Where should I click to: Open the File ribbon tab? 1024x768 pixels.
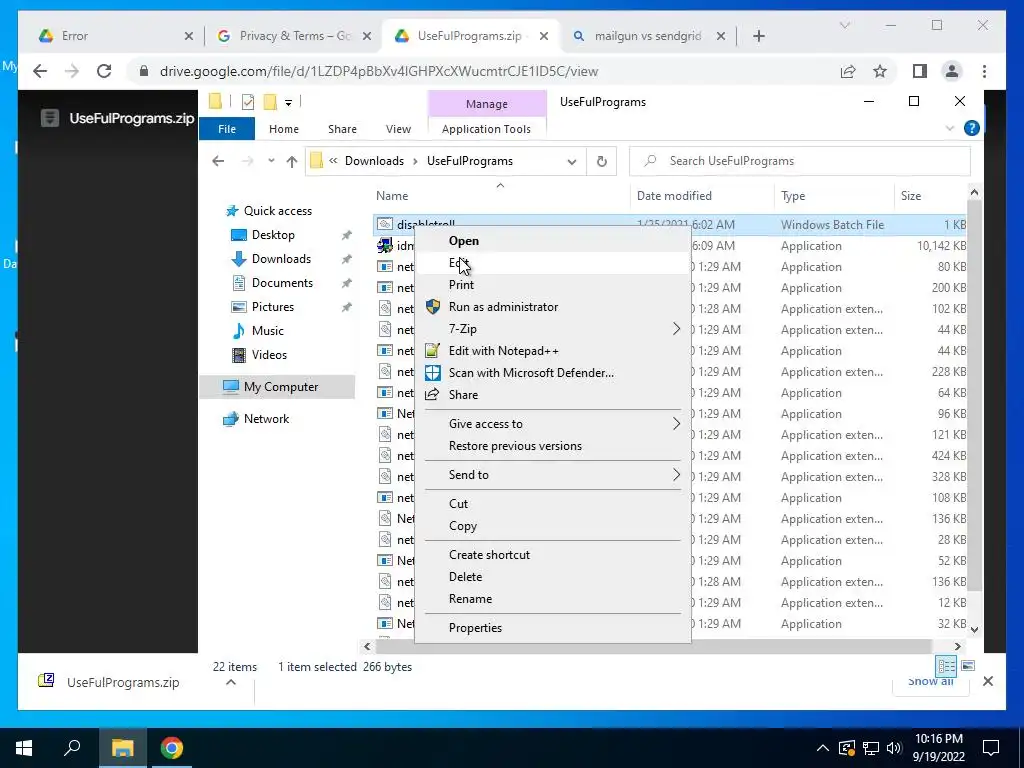point(227,129)
